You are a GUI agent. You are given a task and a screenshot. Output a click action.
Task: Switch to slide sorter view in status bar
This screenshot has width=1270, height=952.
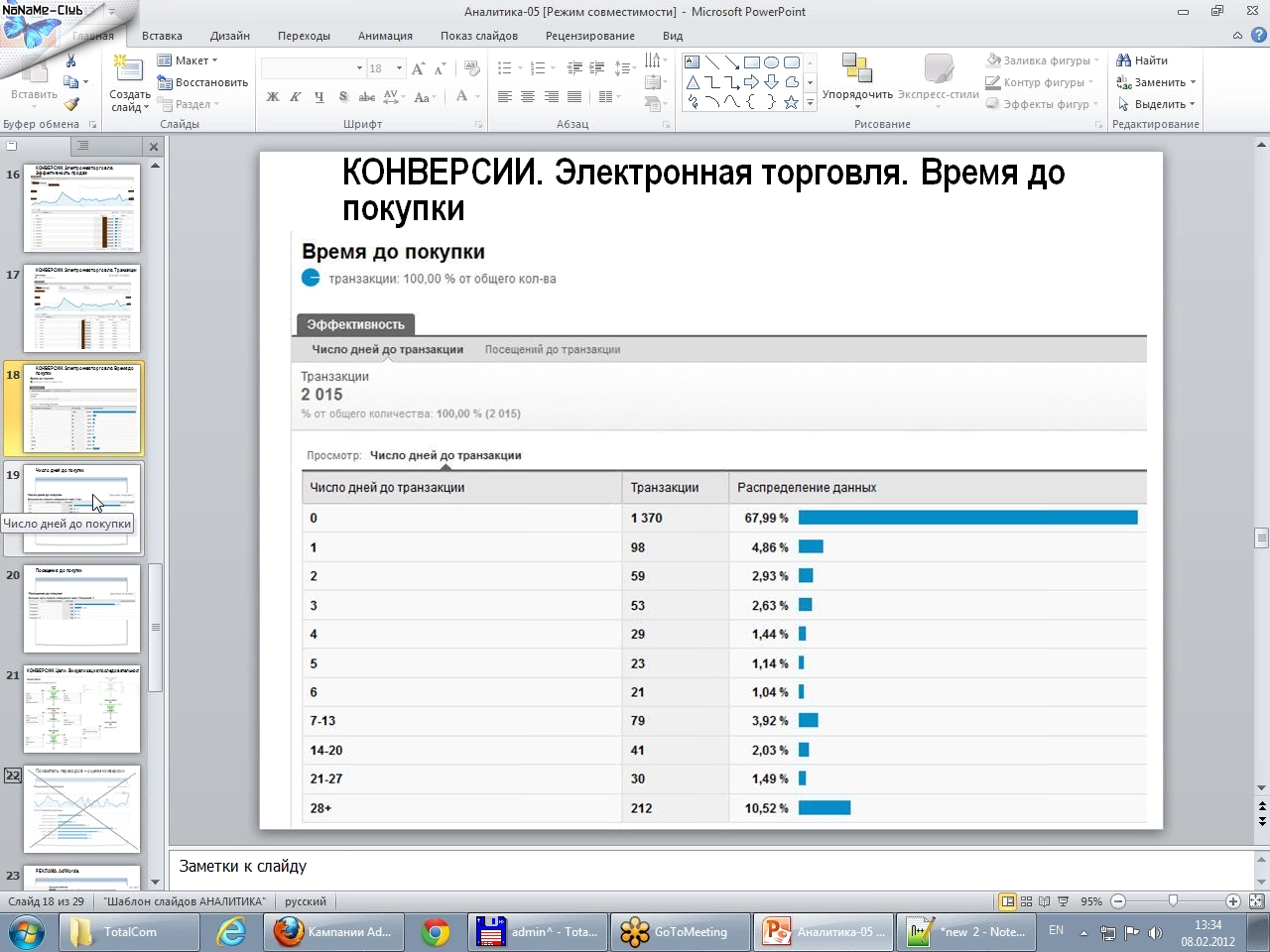[x=1027, y=901]
